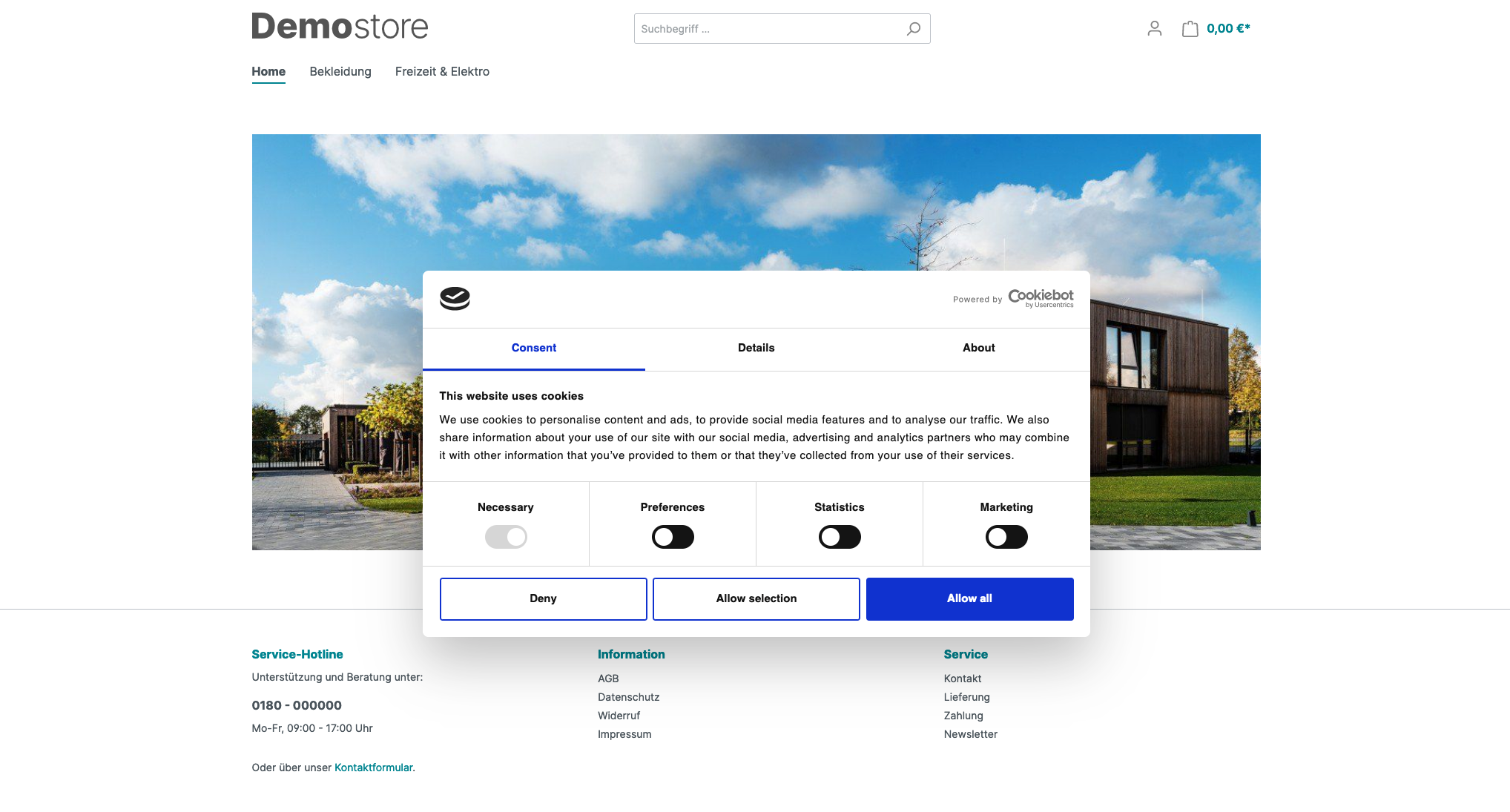
Task: Click the Allow all button
Action: (x=969, y=598)
